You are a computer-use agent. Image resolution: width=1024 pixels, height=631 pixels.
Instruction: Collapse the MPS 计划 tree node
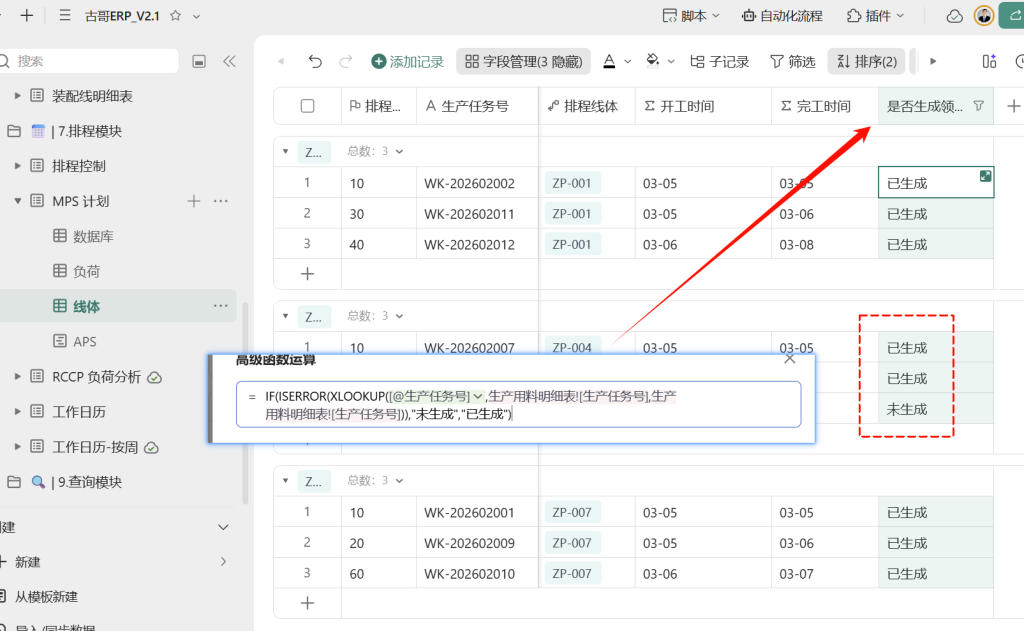18,201
